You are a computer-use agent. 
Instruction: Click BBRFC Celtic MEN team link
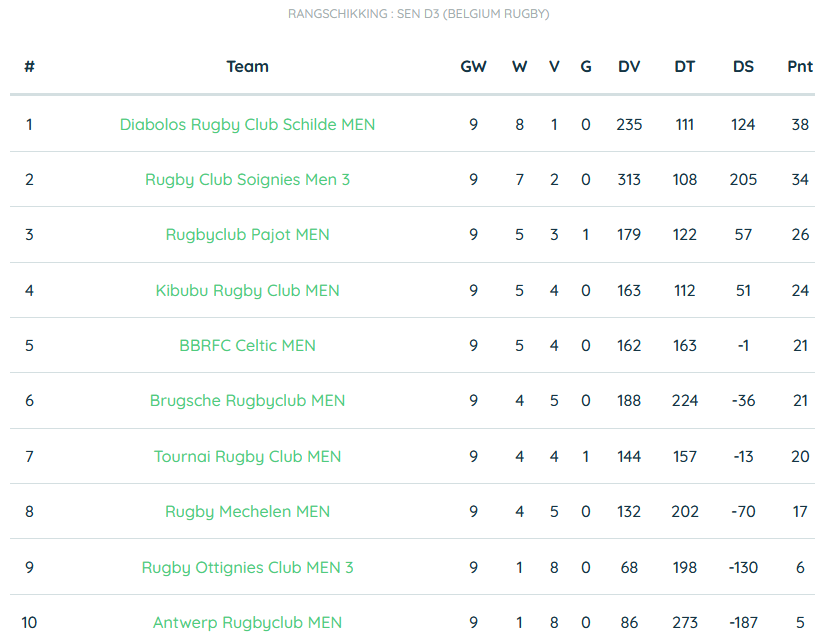(x=247, y=346)
